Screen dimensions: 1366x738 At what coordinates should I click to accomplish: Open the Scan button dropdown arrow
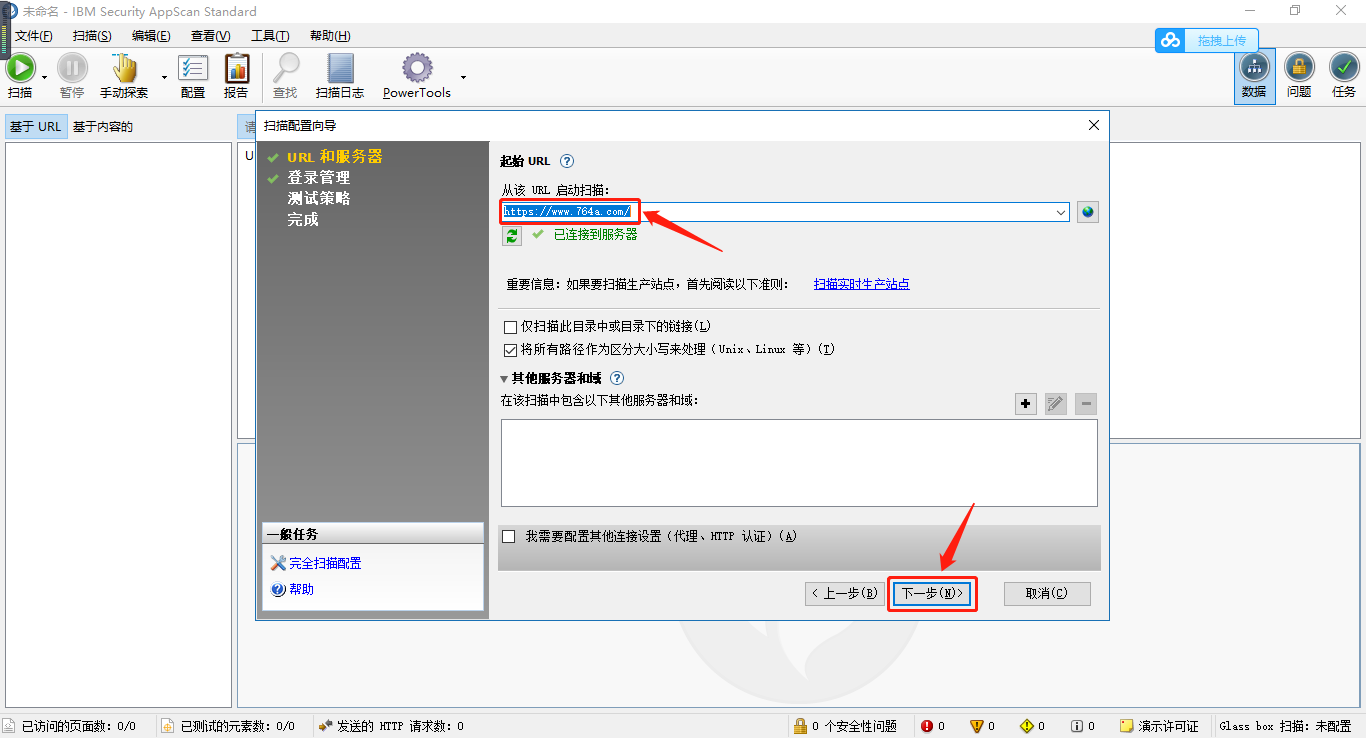point(44,77)
